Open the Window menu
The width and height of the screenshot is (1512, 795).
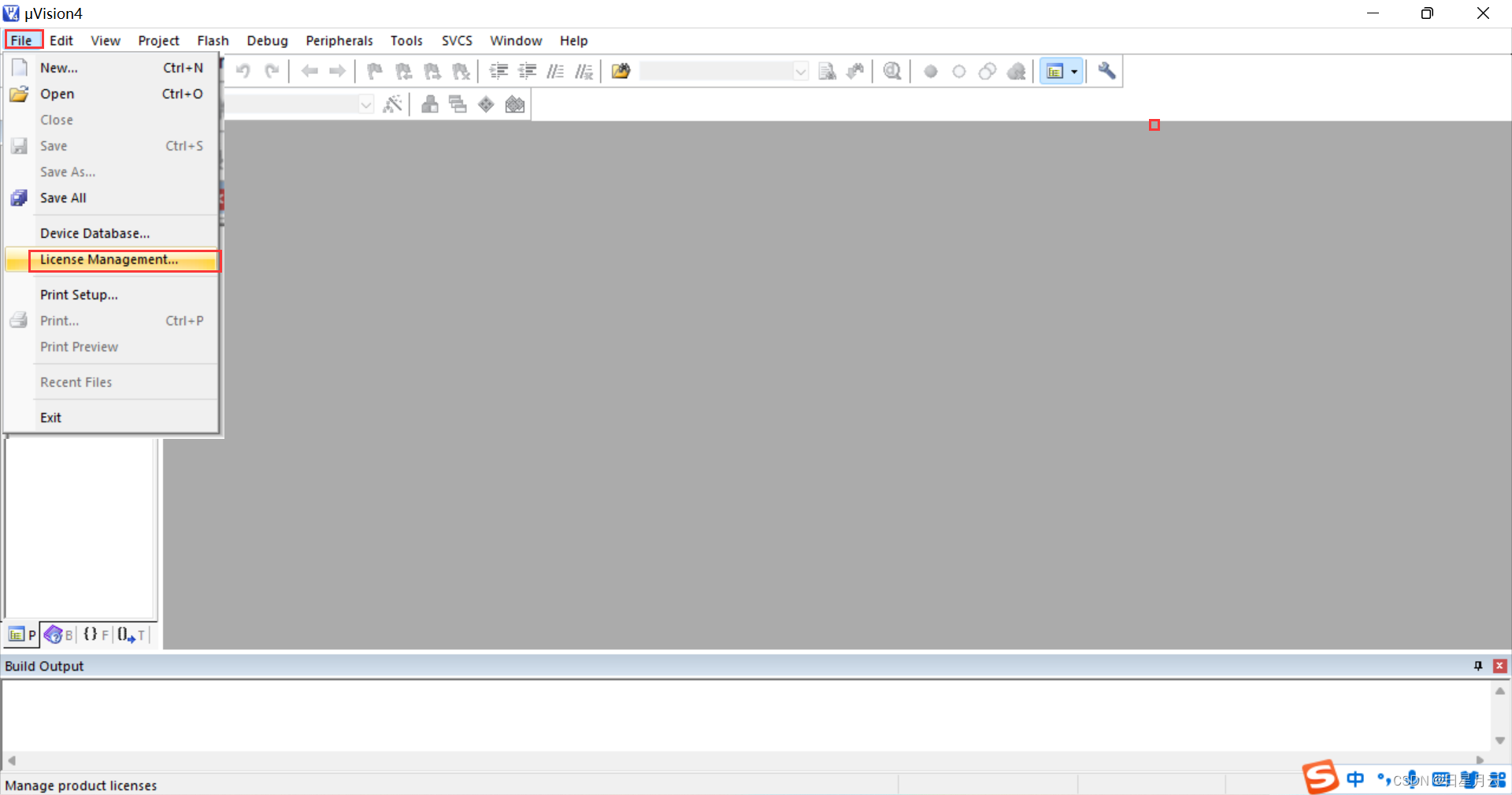click(516, 40)
